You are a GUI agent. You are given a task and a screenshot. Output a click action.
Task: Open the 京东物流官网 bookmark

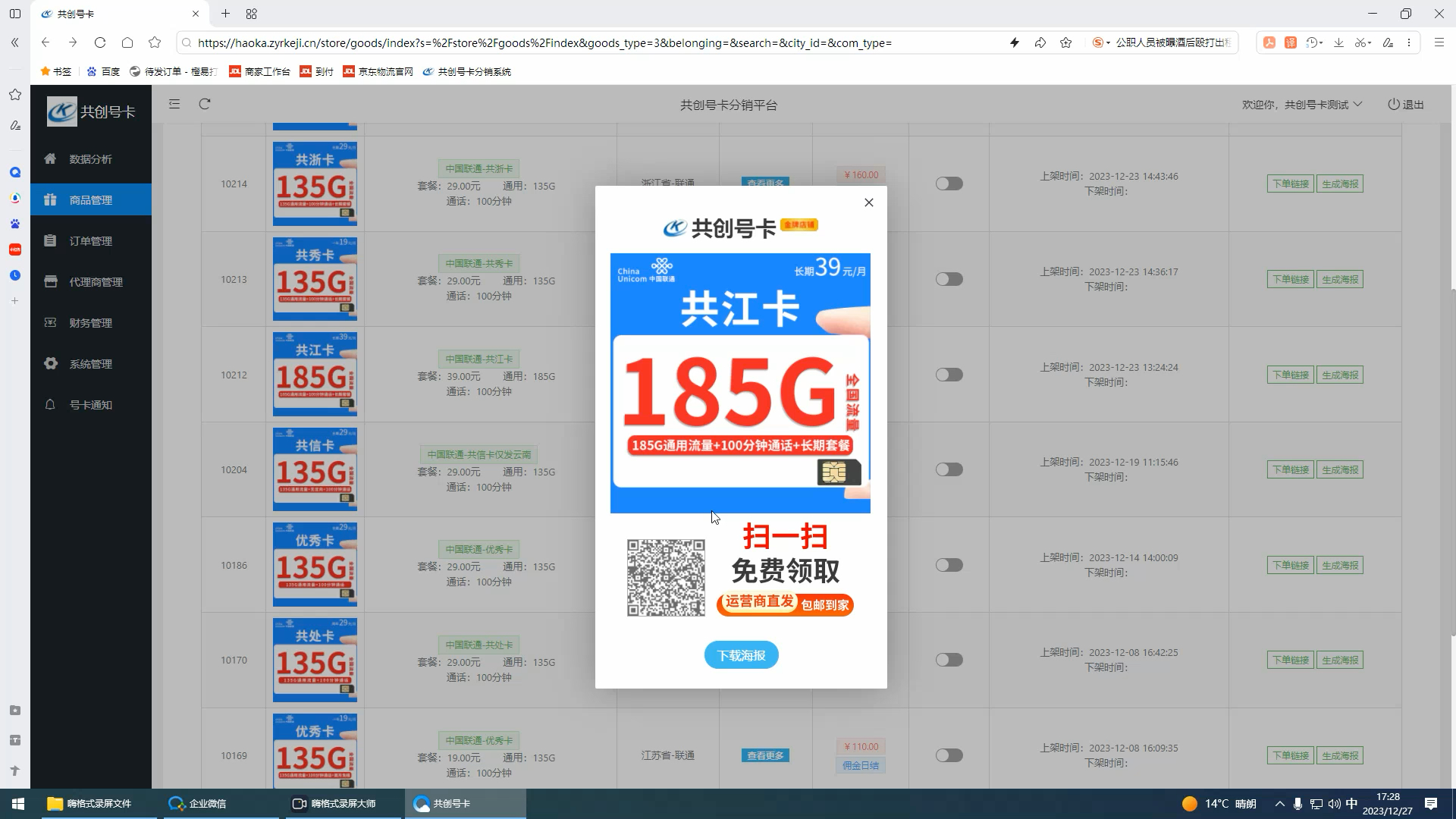click(378, 71)
